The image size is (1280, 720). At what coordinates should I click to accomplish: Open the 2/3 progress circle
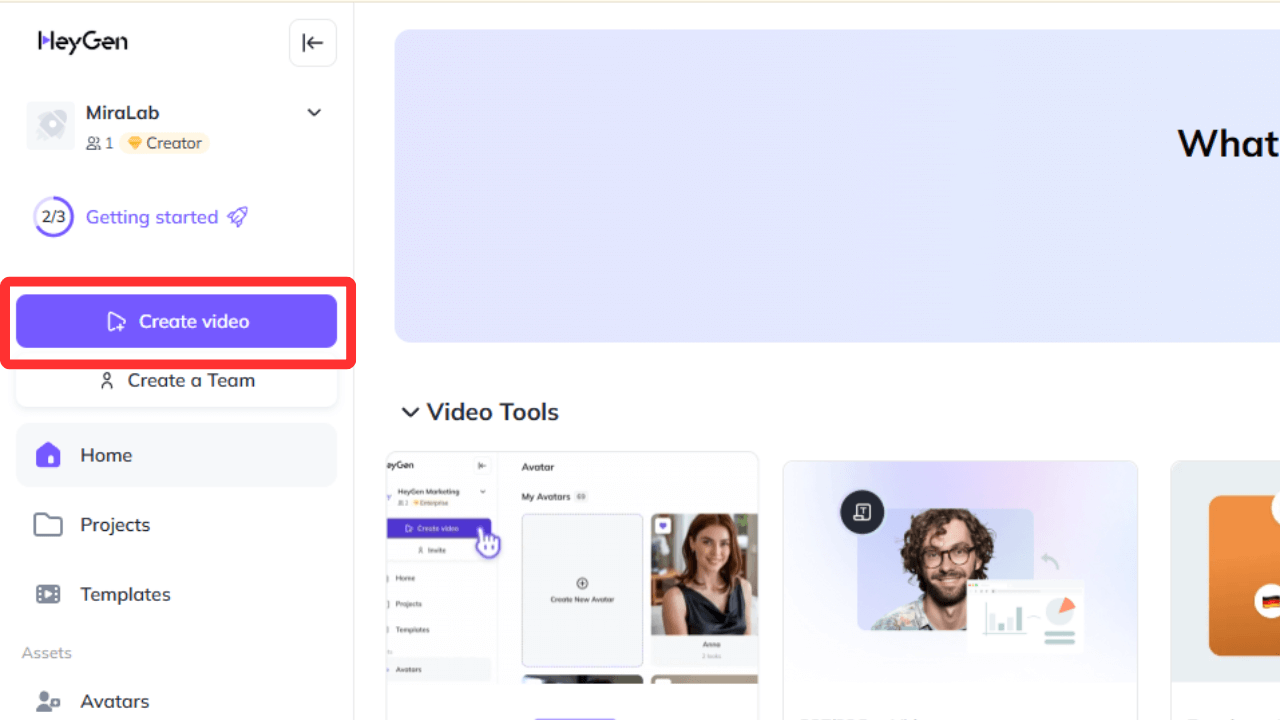[53, 217]
